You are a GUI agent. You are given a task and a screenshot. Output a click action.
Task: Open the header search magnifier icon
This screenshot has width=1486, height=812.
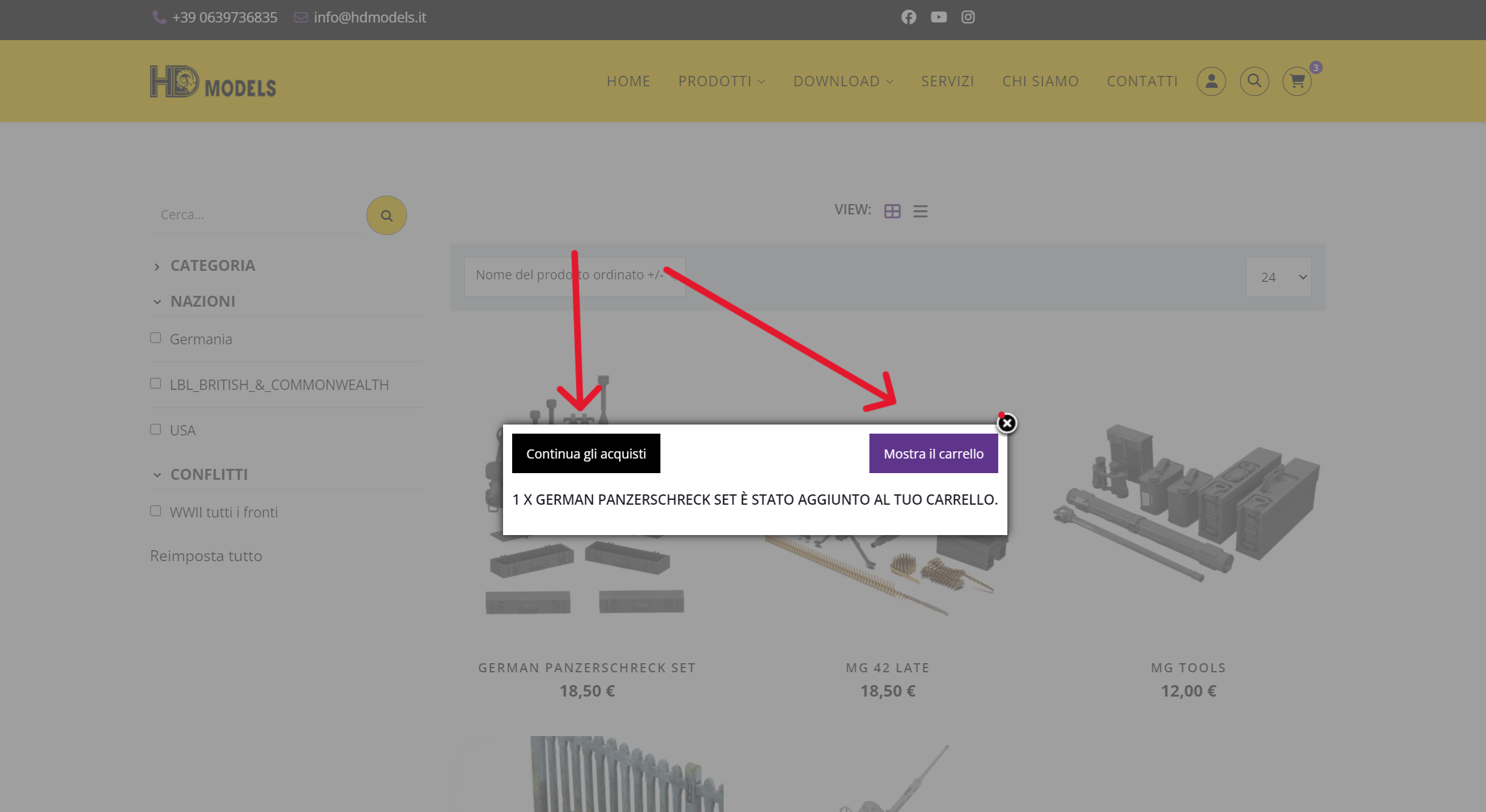(1254, 81)
